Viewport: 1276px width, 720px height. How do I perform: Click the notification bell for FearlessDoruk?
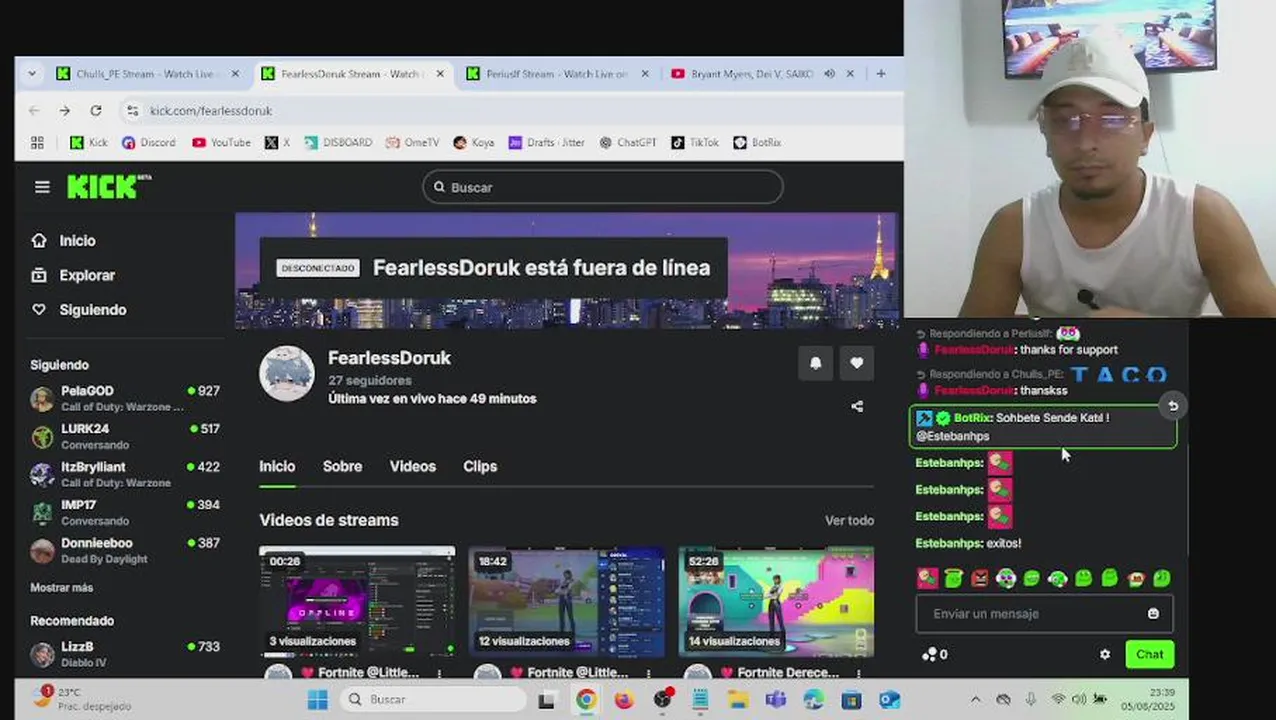815,363
